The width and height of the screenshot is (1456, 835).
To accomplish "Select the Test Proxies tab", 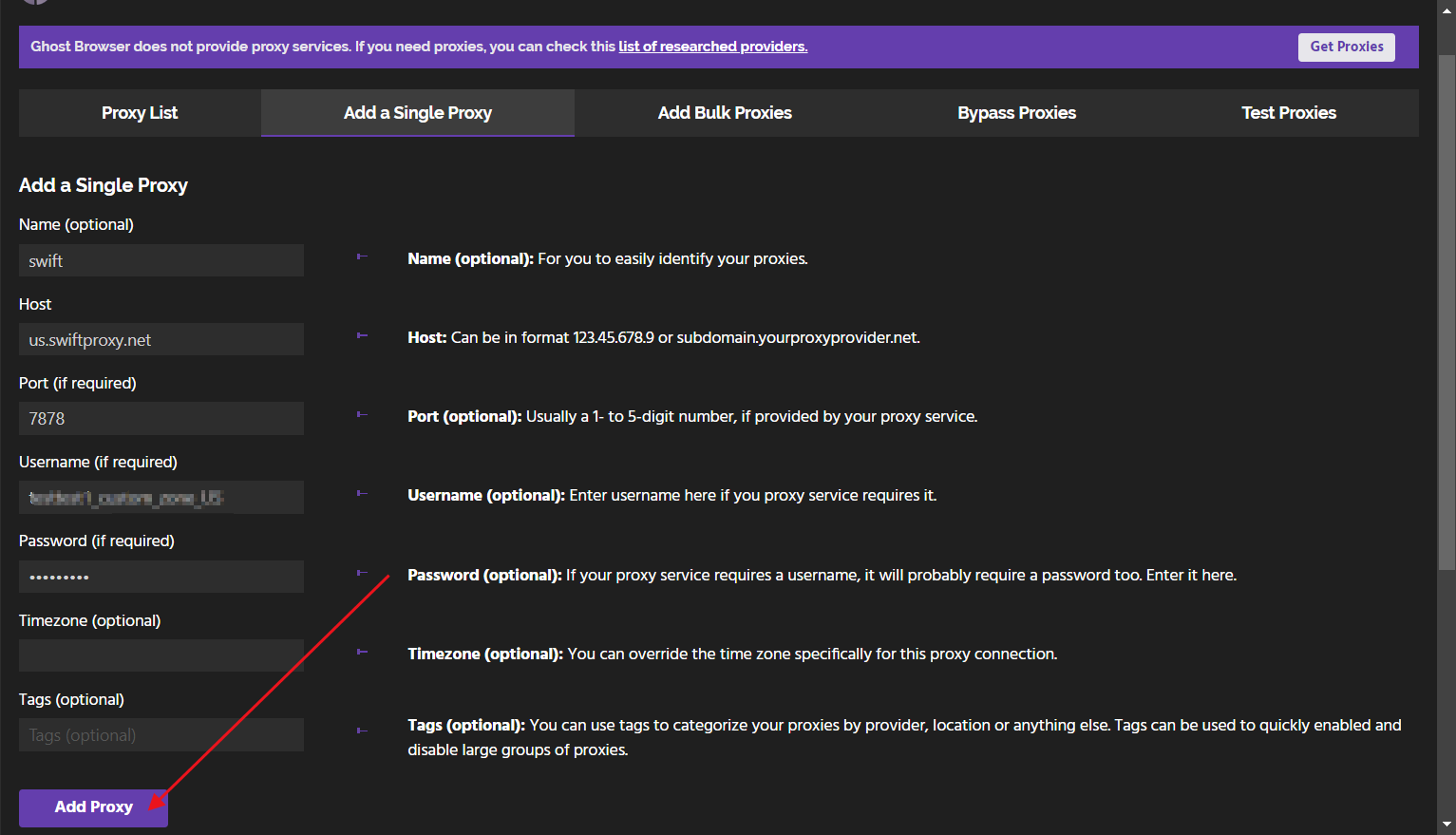I will (x=1288, y=113).
